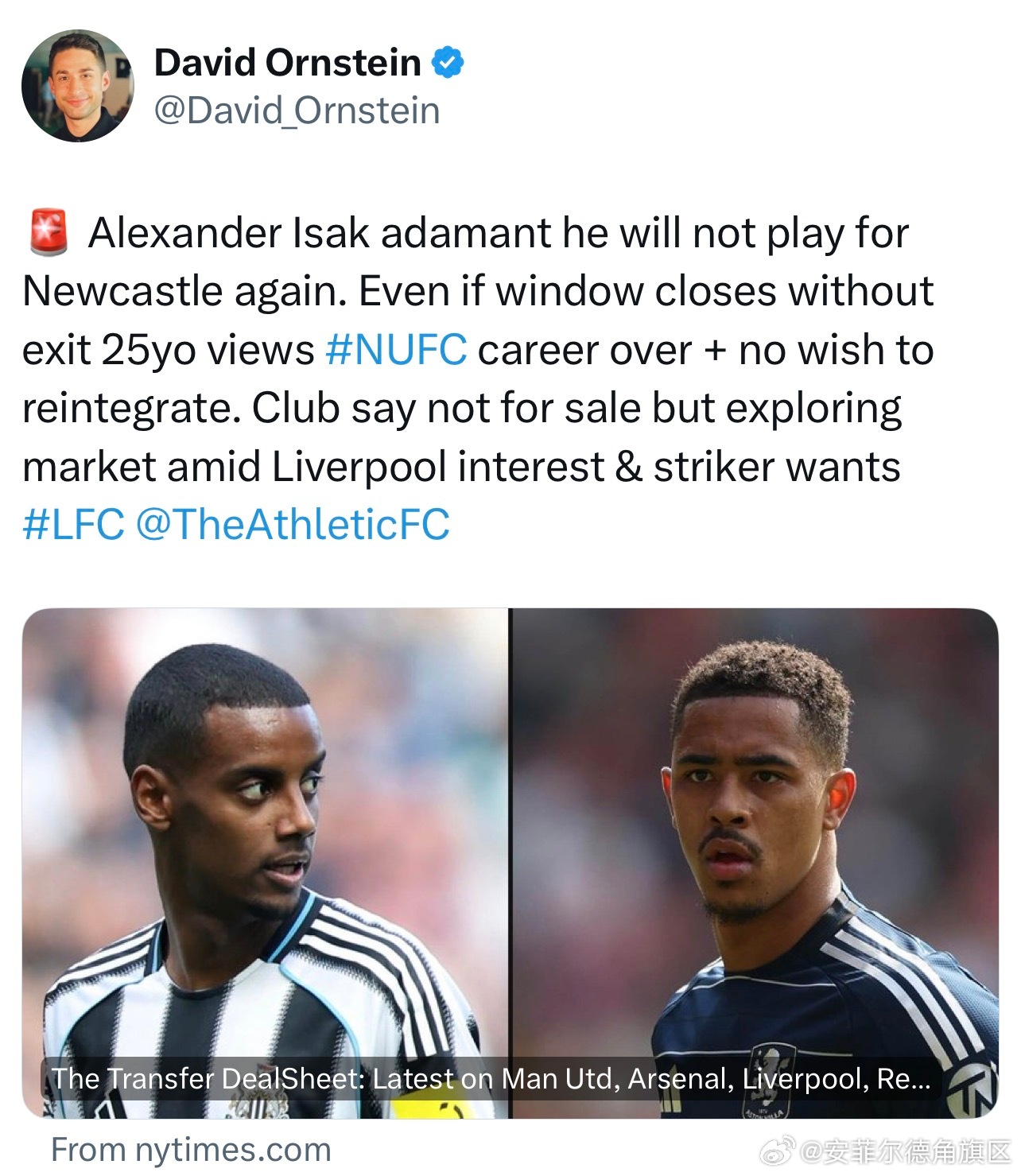1021x1176 pixels.
Task: Open the #LFC hashtag
Action: click(74, 525)
